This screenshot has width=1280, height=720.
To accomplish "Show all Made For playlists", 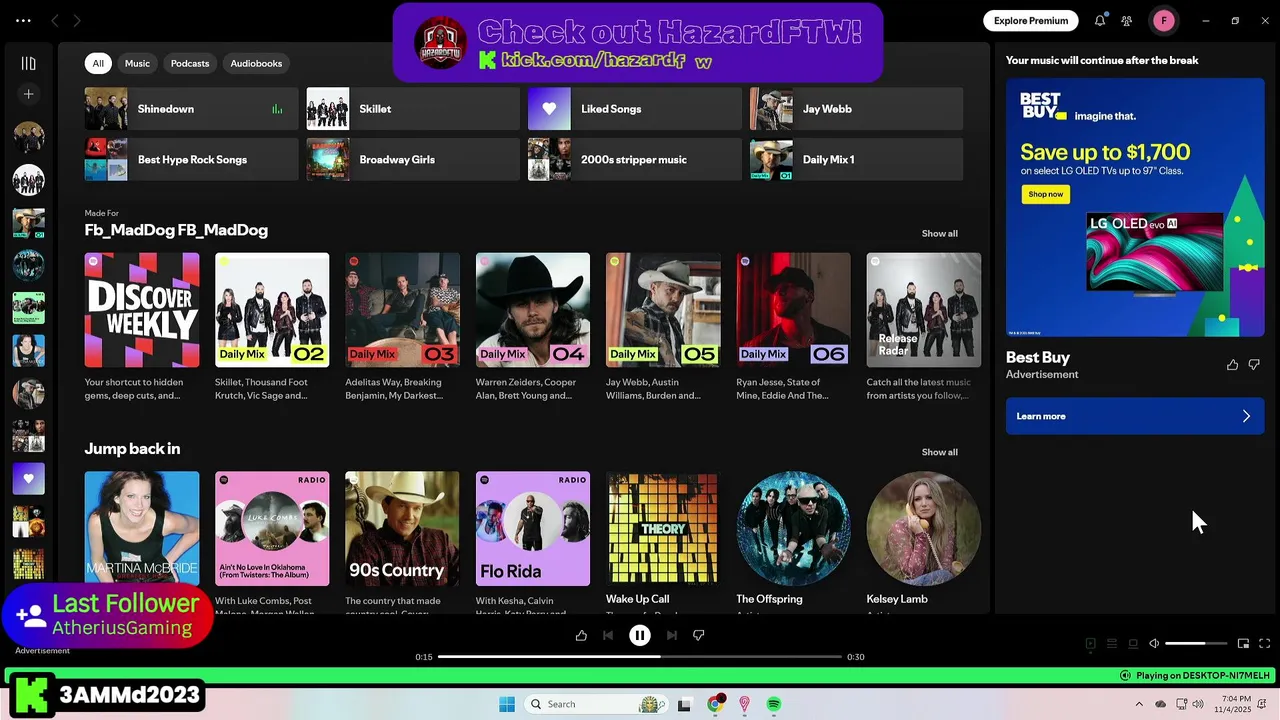I will 939,233.
